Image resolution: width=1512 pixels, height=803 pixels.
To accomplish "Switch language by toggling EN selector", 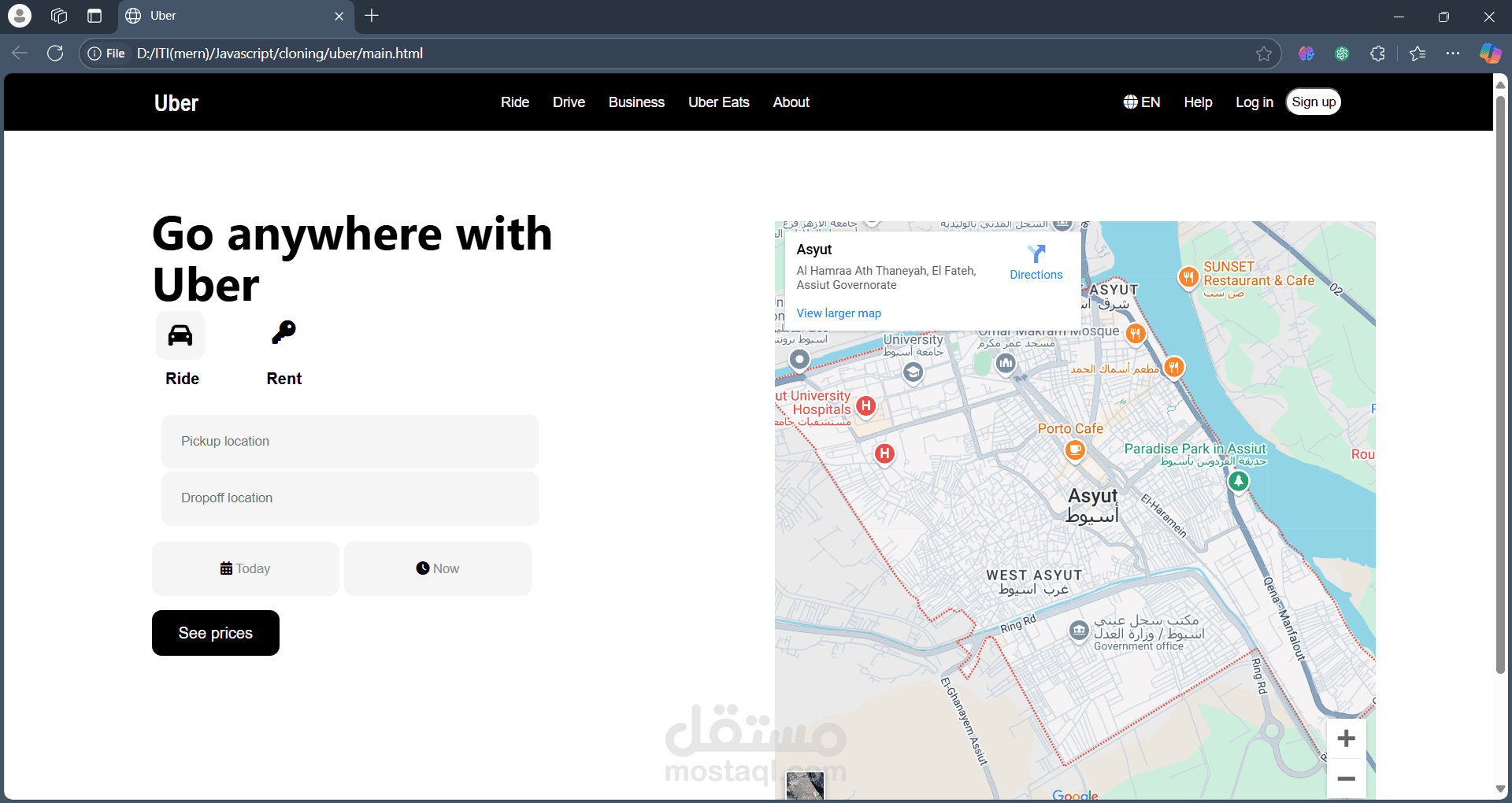I will (1142, 102).
